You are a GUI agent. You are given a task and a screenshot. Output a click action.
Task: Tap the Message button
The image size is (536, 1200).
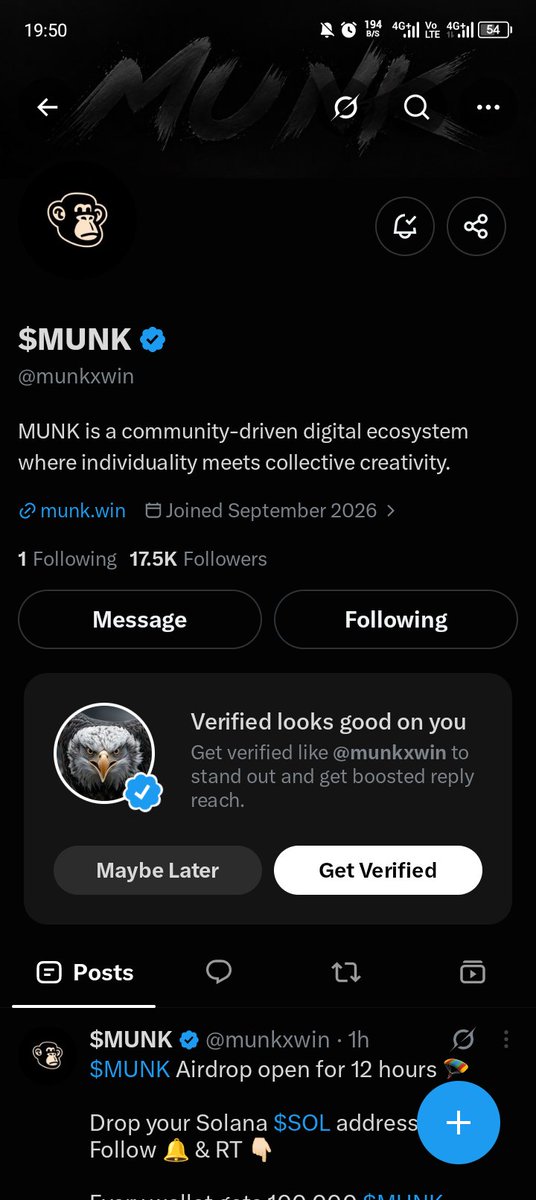click(139, 620)
